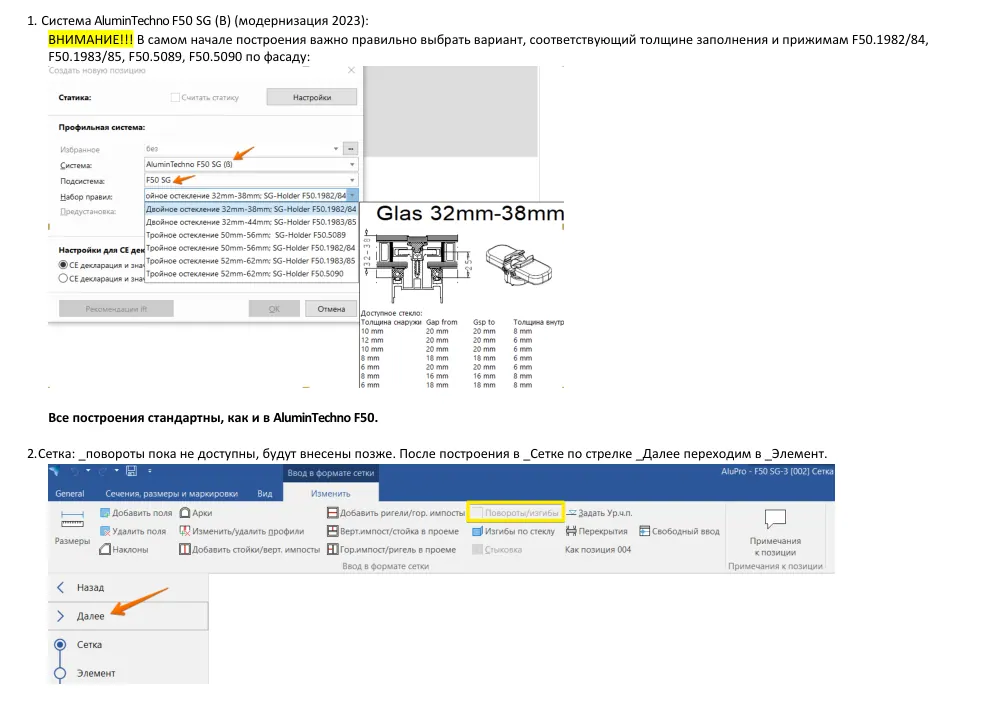Image resolution: width=1000 pixels, height=708 pixels.
Task: Click Как позиция 004 command
Action: tap(598, 549)
